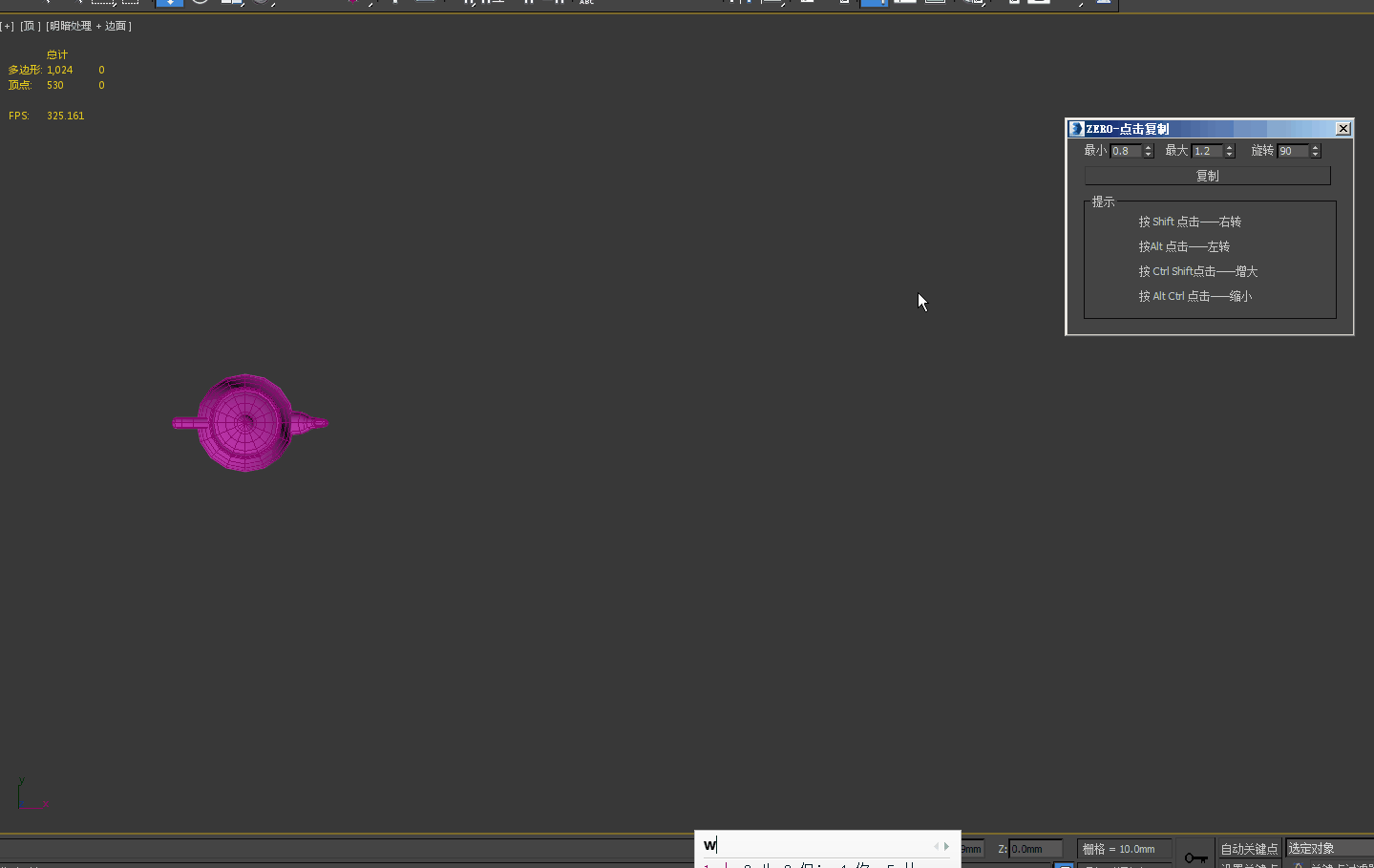Image resolution: width=1374 pixels, height=868 pixels.
Task: Click the 总计 statistics header
Action: tap(57, 54)
